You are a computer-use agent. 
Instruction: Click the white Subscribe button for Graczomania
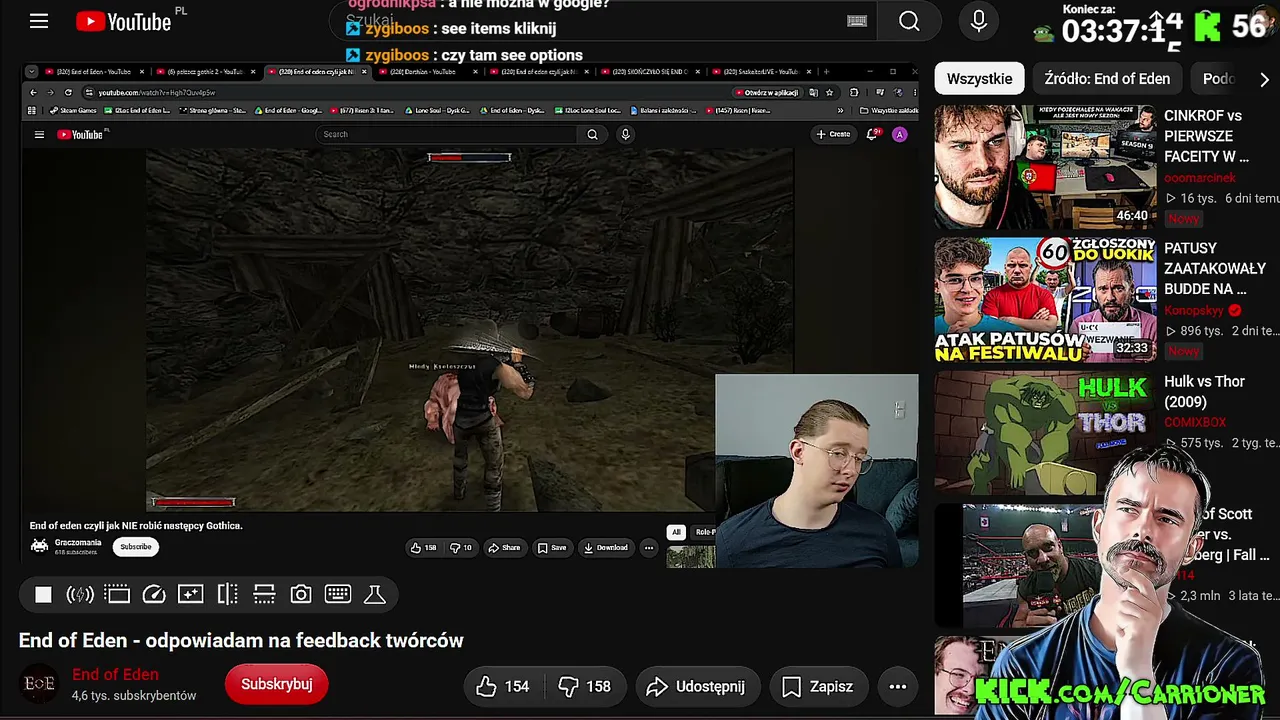pos(136,547)
